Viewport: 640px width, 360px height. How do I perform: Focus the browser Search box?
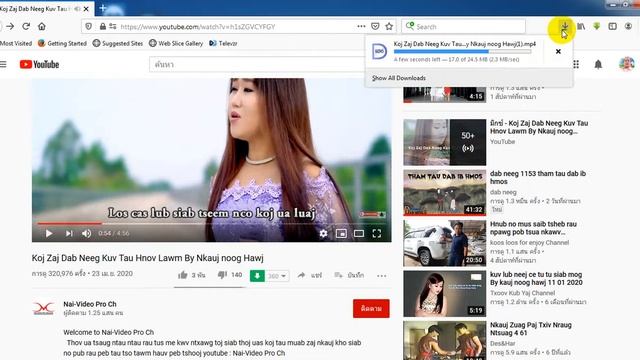(464, 27)
